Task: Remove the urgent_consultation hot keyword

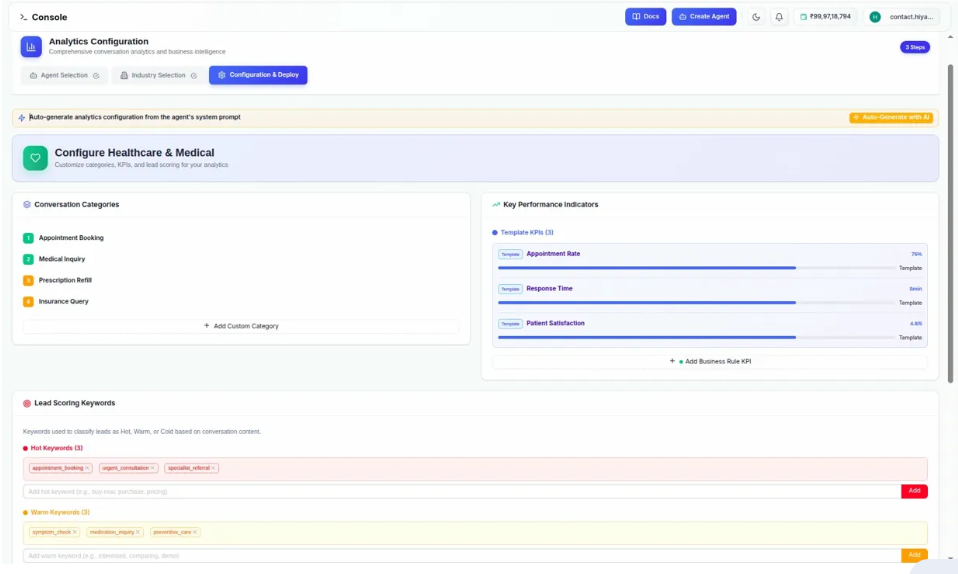Action: pyautogui.click(x=153, y=468)
